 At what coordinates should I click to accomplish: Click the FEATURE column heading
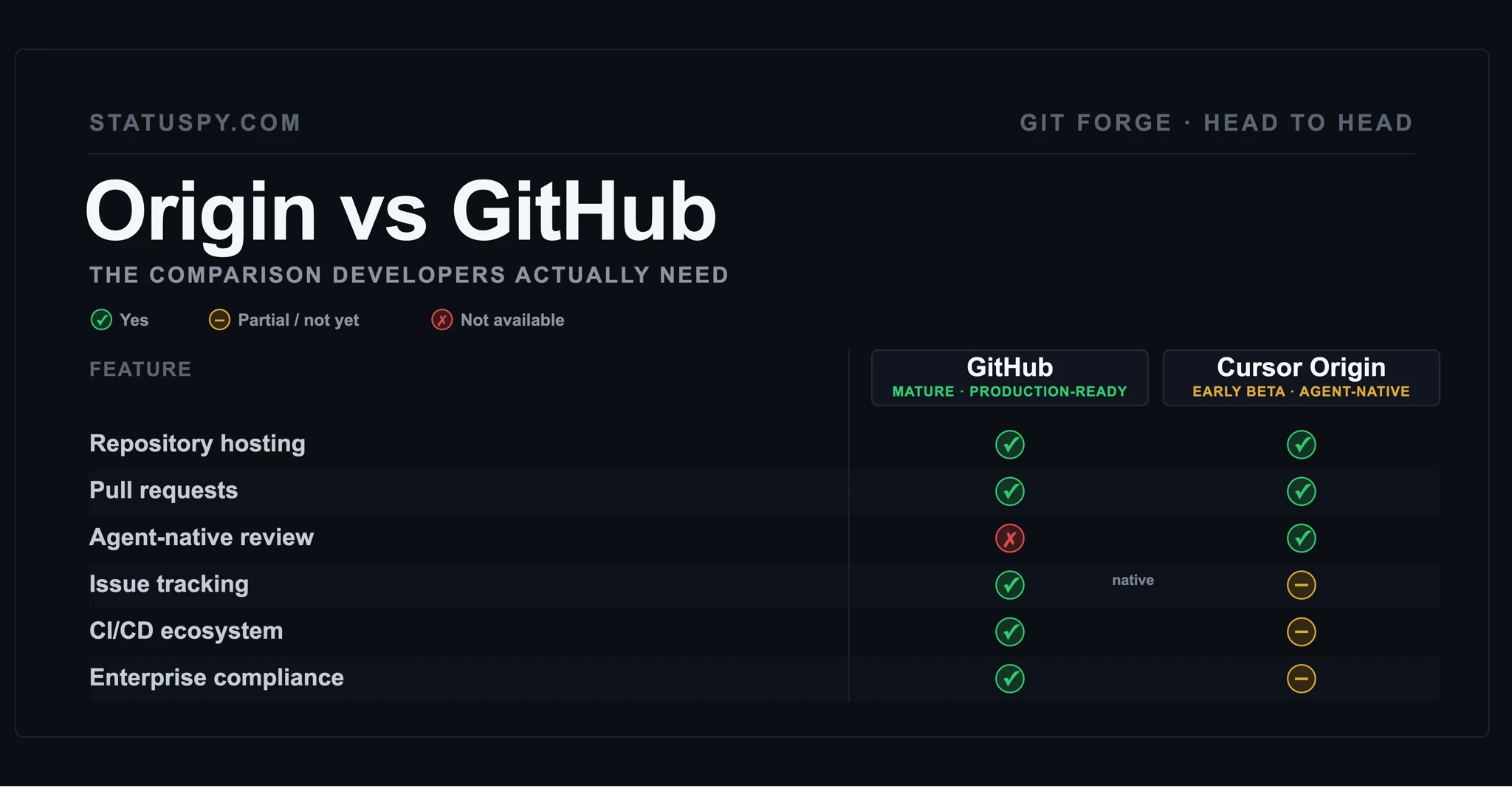[x=140, y=369]
